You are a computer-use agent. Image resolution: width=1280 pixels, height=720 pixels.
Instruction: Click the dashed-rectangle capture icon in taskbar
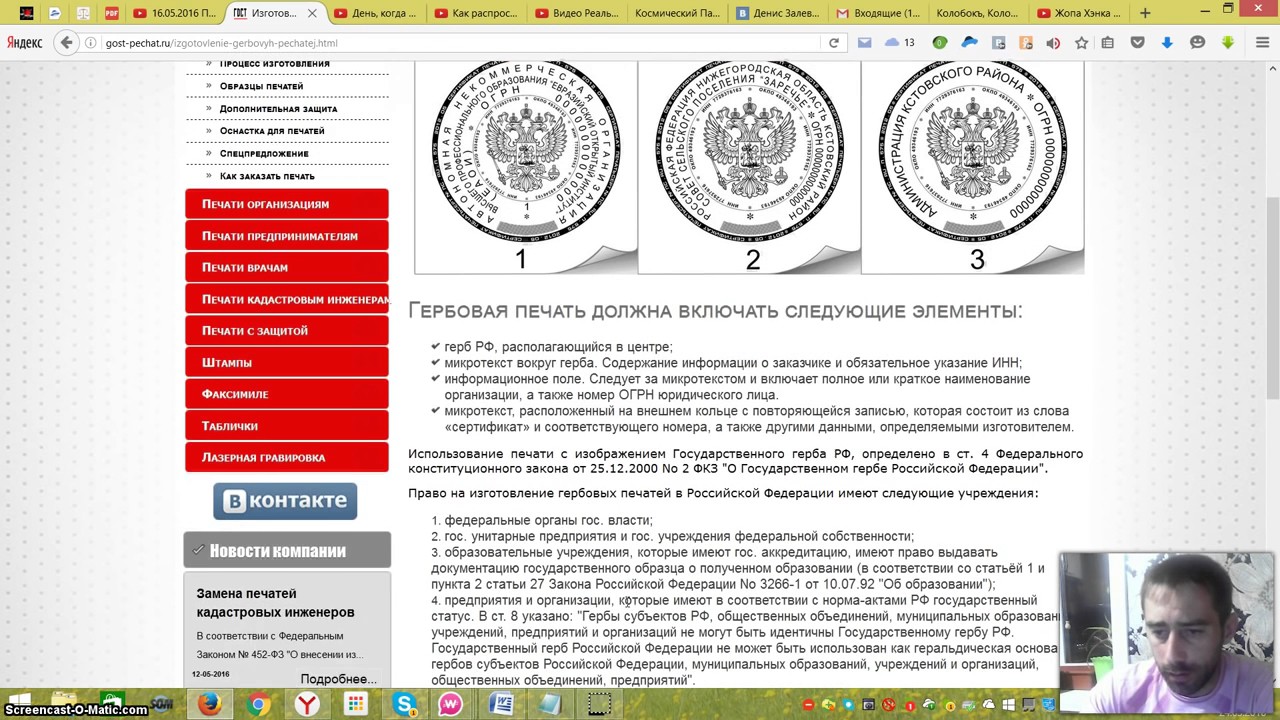599,705
